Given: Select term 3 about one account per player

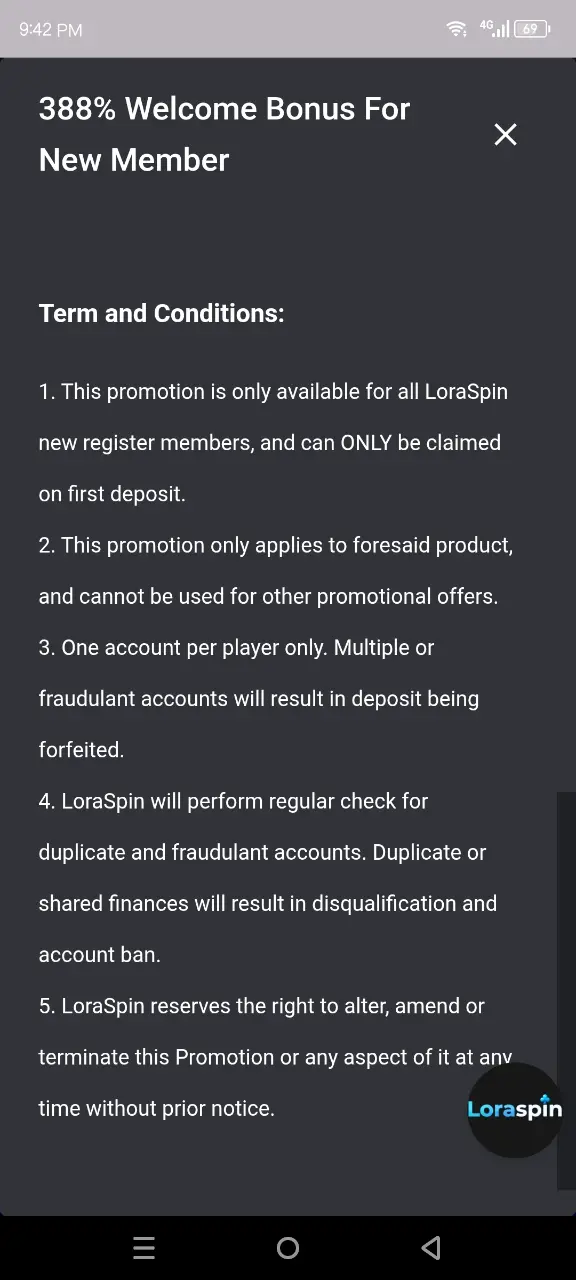Looking at the screenshot, I should 258,698.
